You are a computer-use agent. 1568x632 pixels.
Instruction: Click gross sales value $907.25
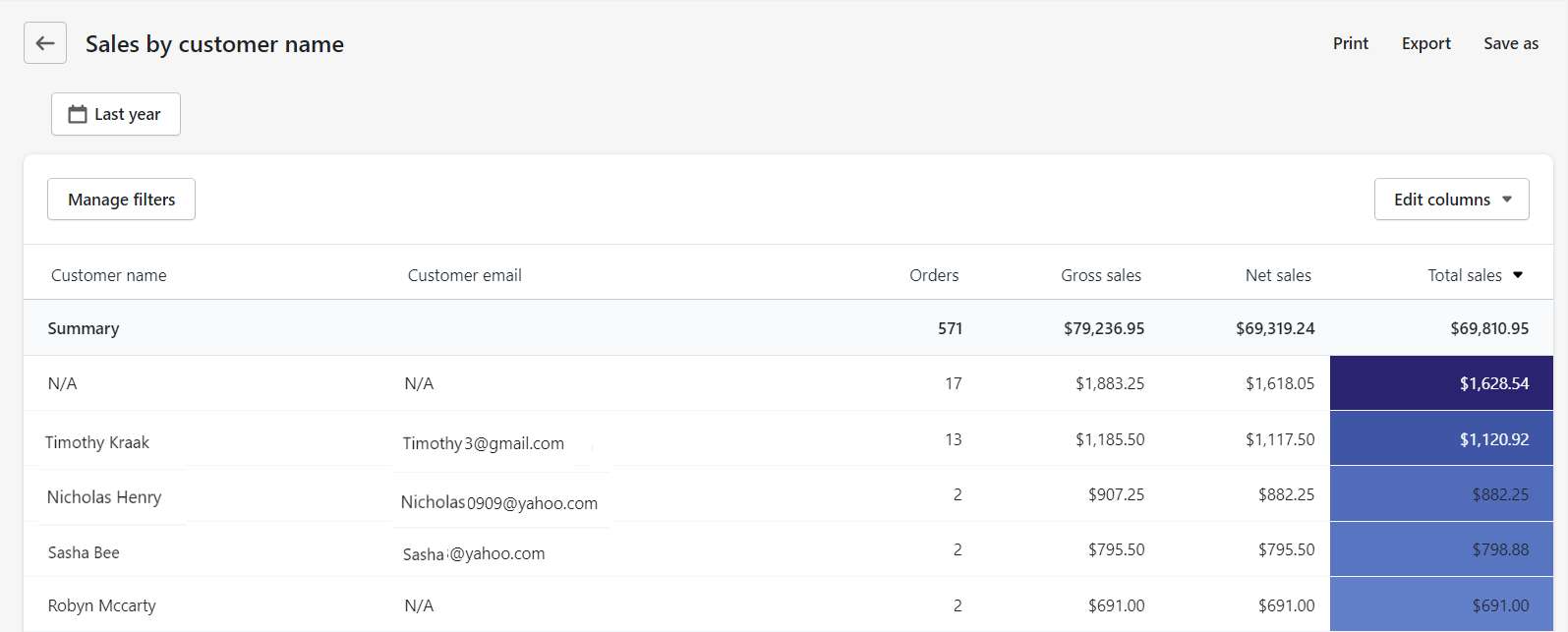[x=1116, y=494]
